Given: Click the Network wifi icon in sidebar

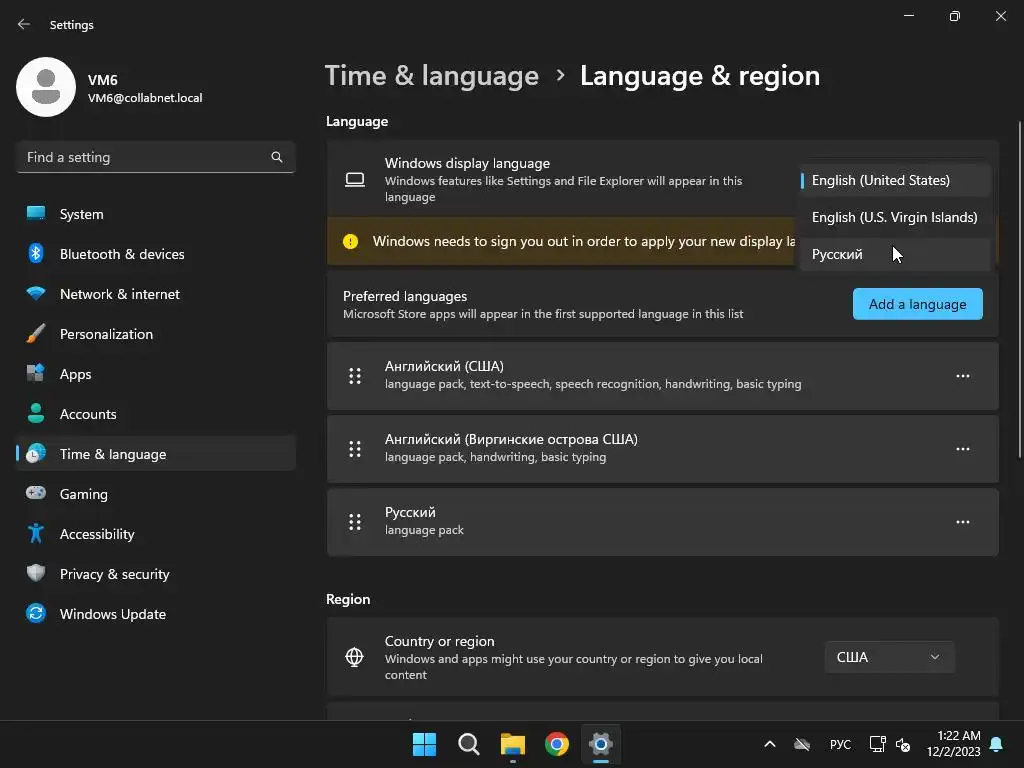Looking at the screenshot, I should (x=36, y=293).
